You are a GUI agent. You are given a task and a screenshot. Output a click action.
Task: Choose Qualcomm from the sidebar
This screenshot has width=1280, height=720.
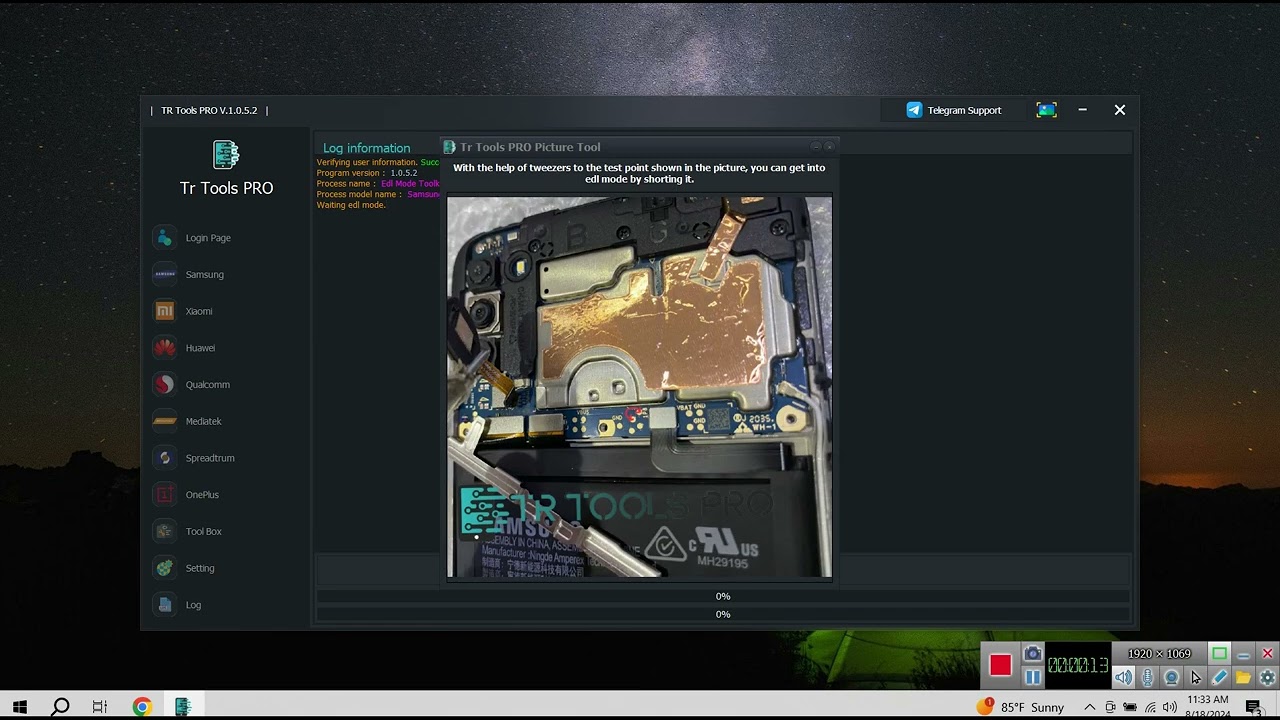pos(191,385)
